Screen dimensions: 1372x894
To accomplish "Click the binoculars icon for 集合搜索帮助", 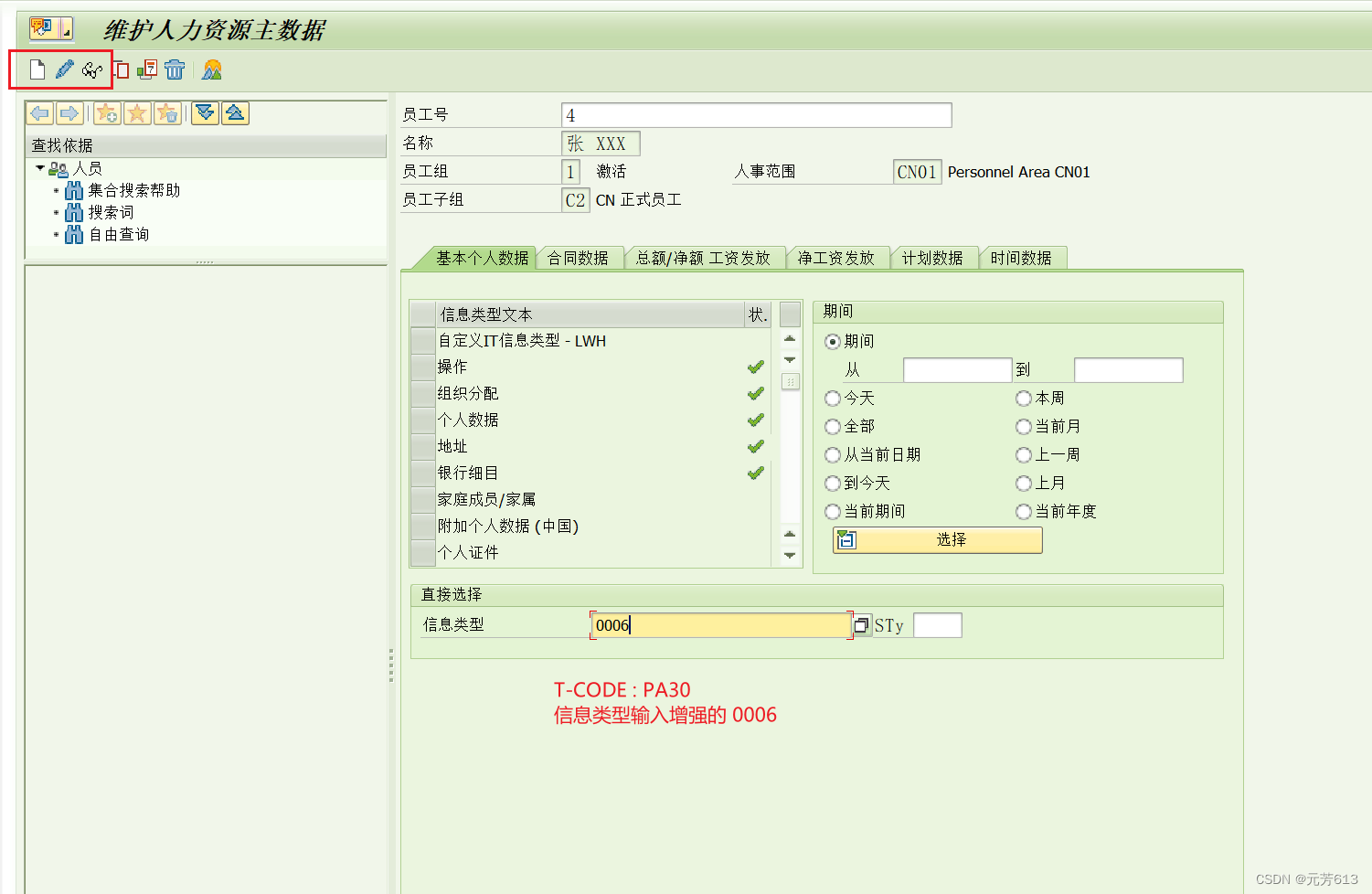I will [74, 190].
